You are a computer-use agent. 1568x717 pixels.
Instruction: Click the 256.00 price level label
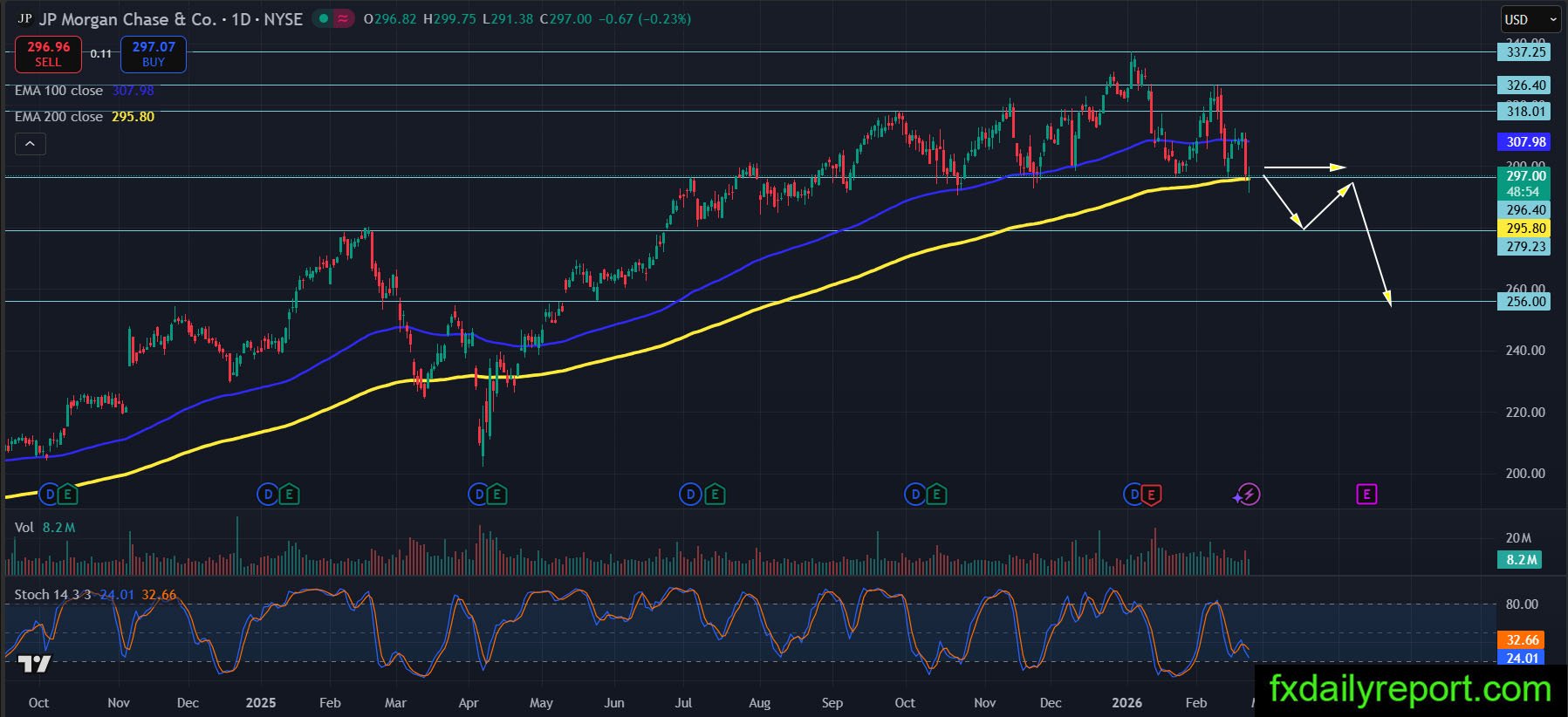click(x=1526, y=302)
